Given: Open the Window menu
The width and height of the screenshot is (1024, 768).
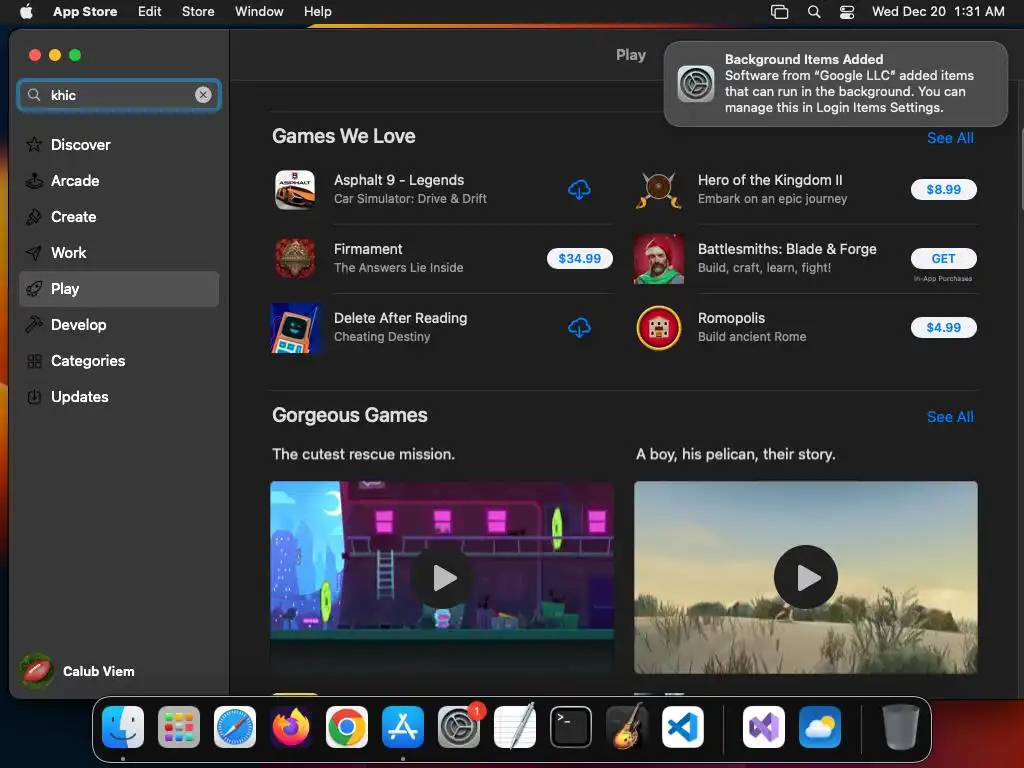Looking at the screenshot, I should 259,11.
